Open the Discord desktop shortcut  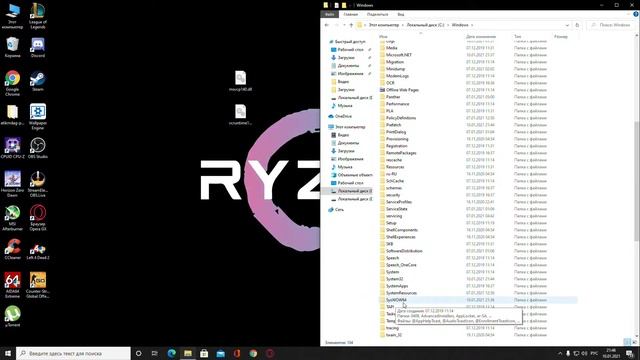[x=38, y=47]
